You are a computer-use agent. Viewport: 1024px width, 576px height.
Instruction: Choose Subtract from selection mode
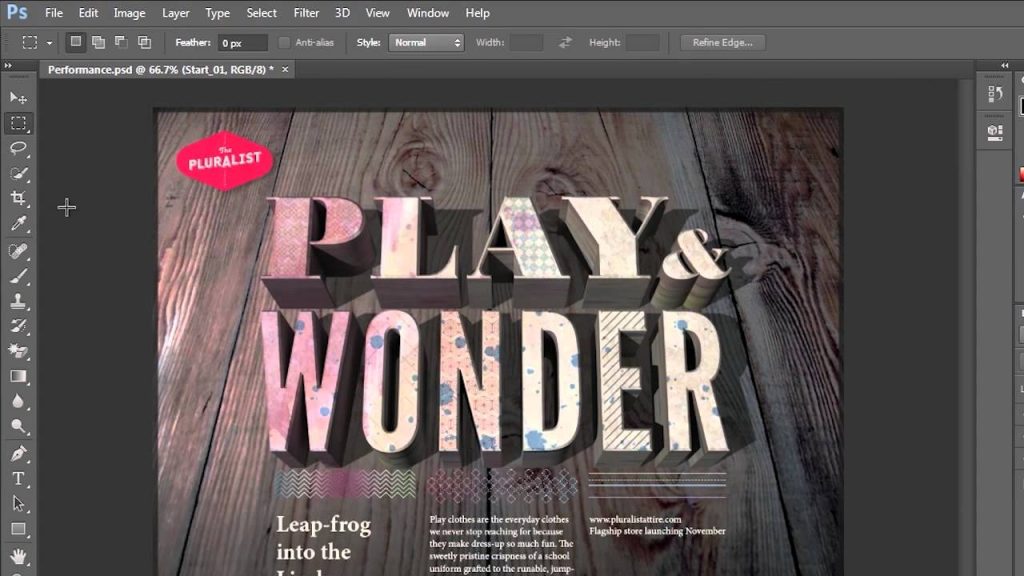pos(121,43)
